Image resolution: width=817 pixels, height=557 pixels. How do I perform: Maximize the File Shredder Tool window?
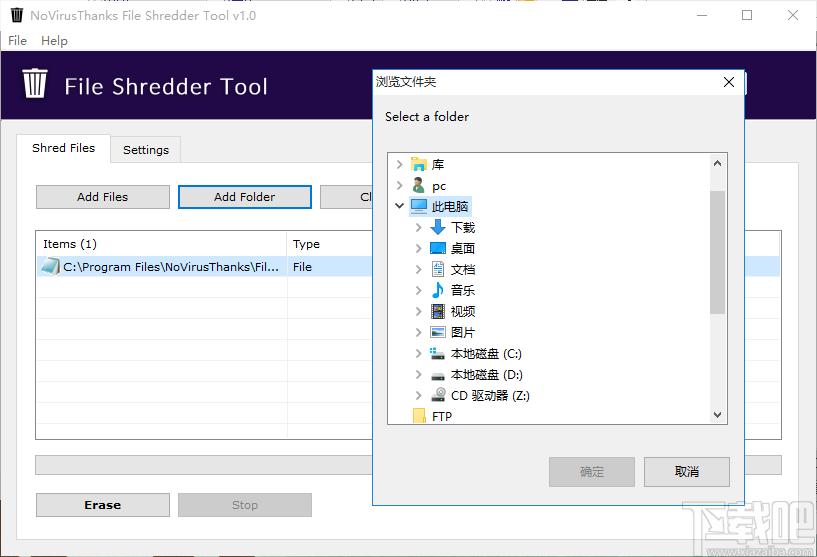coord(747,15)
